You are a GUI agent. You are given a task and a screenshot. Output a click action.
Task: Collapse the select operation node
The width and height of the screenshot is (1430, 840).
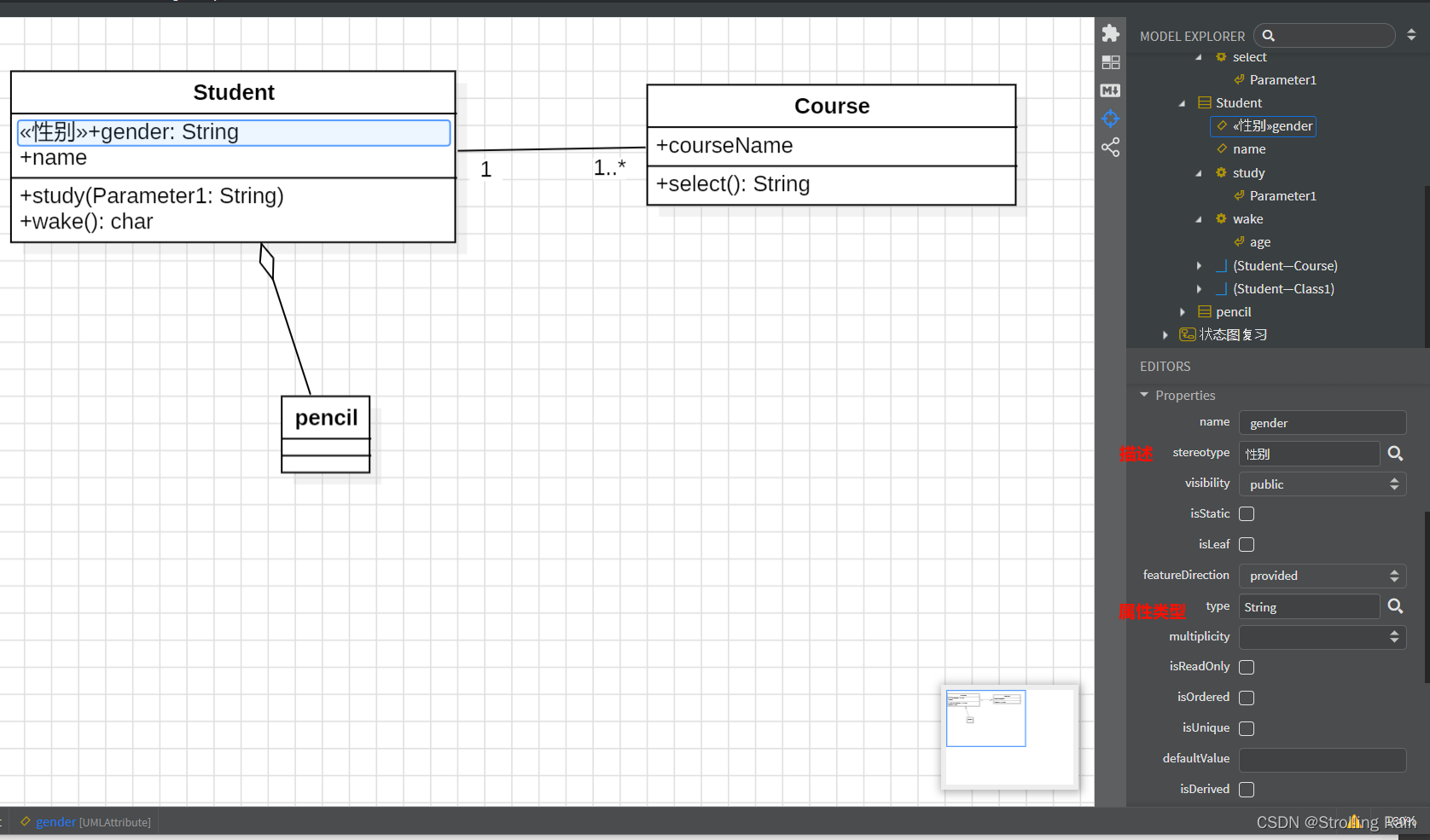(x=1199, y=57)
